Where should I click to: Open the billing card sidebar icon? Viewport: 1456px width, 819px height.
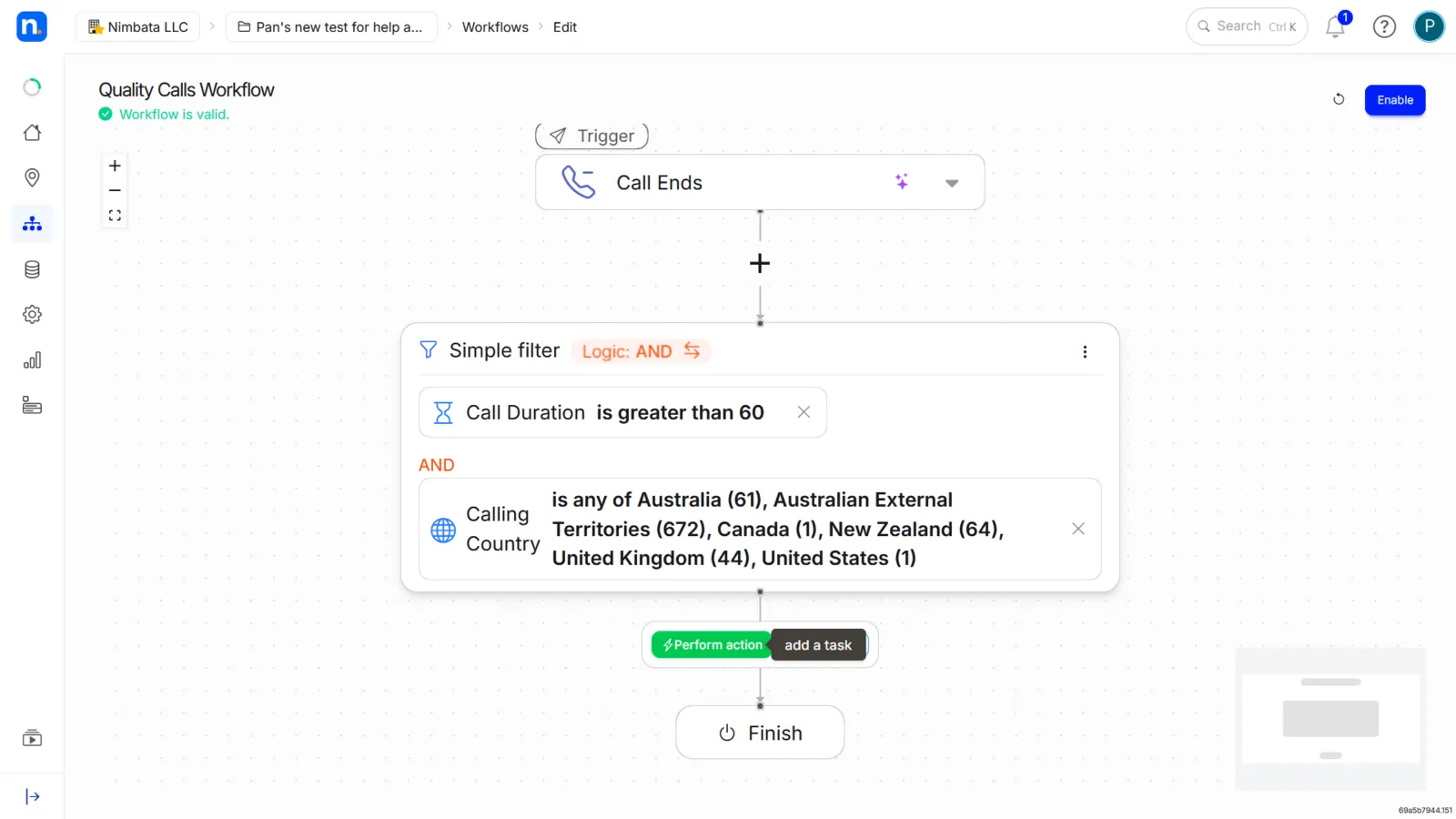tap(32, 406)
